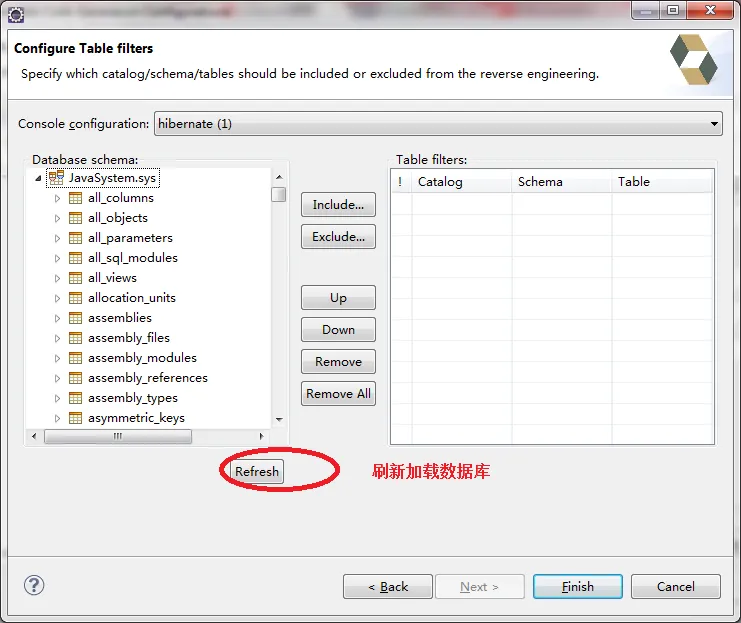The image size is (741, 623).
Task: Click the all_sql_modules table icon
Action: click(x=75, y=258)
